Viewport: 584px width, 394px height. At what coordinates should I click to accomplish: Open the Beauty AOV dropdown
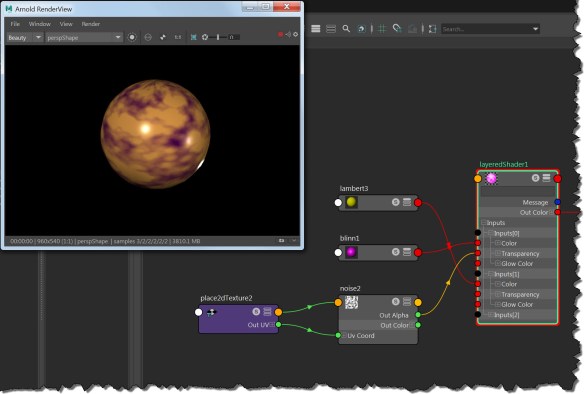click(25, 38)
